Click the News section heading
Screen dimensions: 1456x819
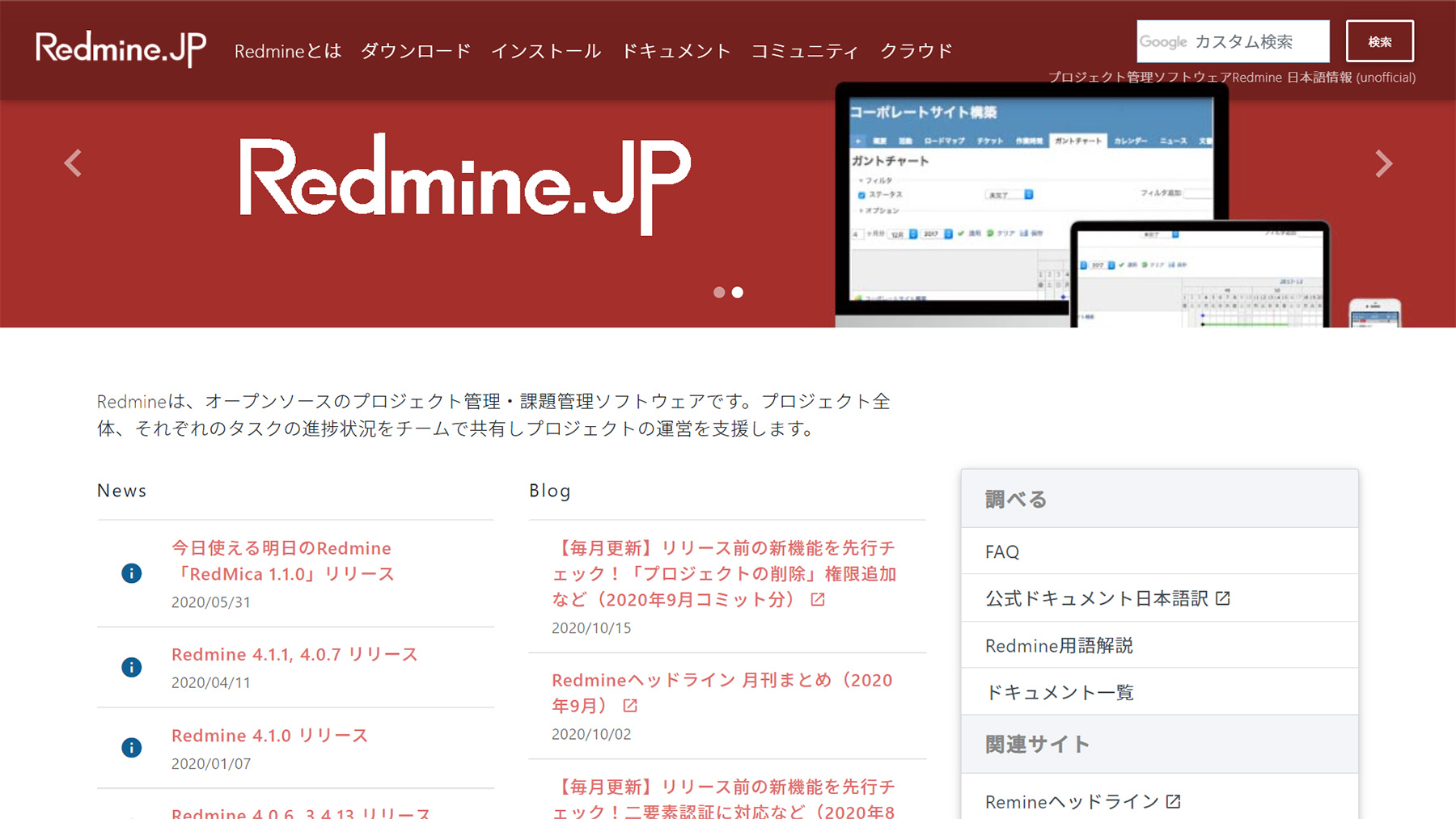[122, 491]
